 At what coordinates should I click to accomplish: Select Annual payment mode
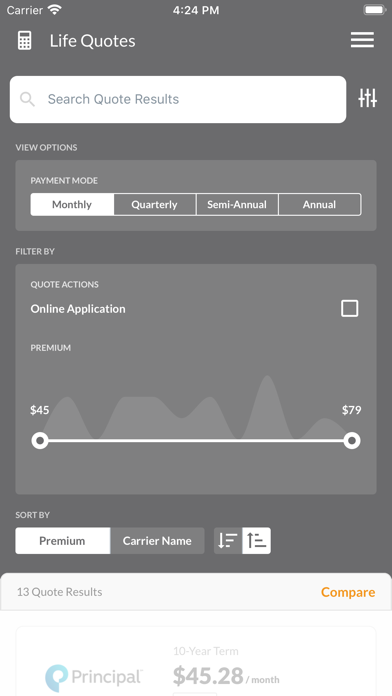click(x=320, y=205)
